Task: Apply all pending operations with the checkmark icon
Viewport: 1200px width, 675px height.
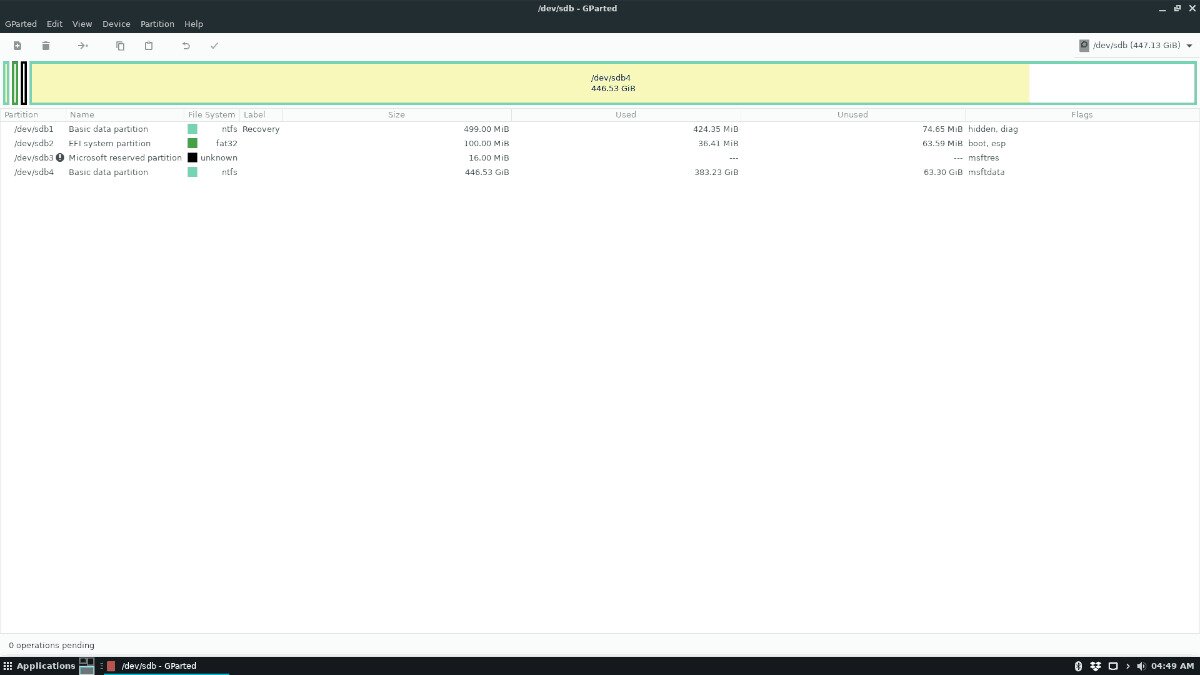Action: coord(214,45)
